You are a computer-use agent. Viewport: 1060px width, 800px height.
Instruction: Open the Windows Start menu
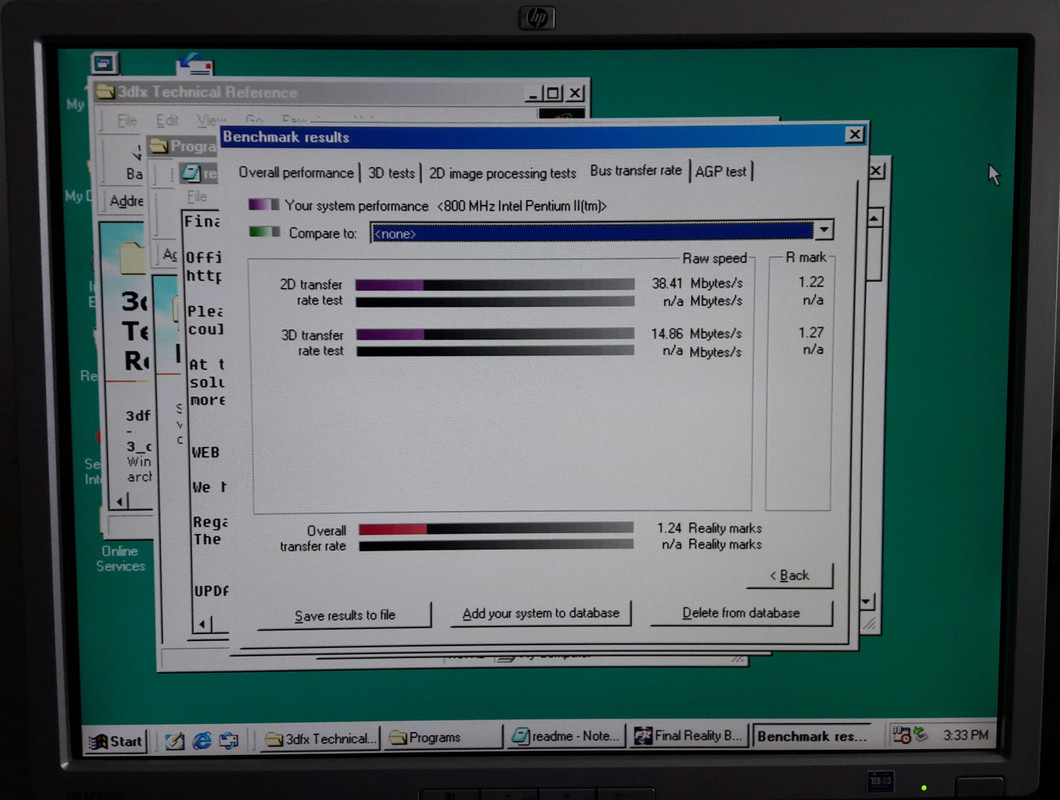(x=116, y=741)
